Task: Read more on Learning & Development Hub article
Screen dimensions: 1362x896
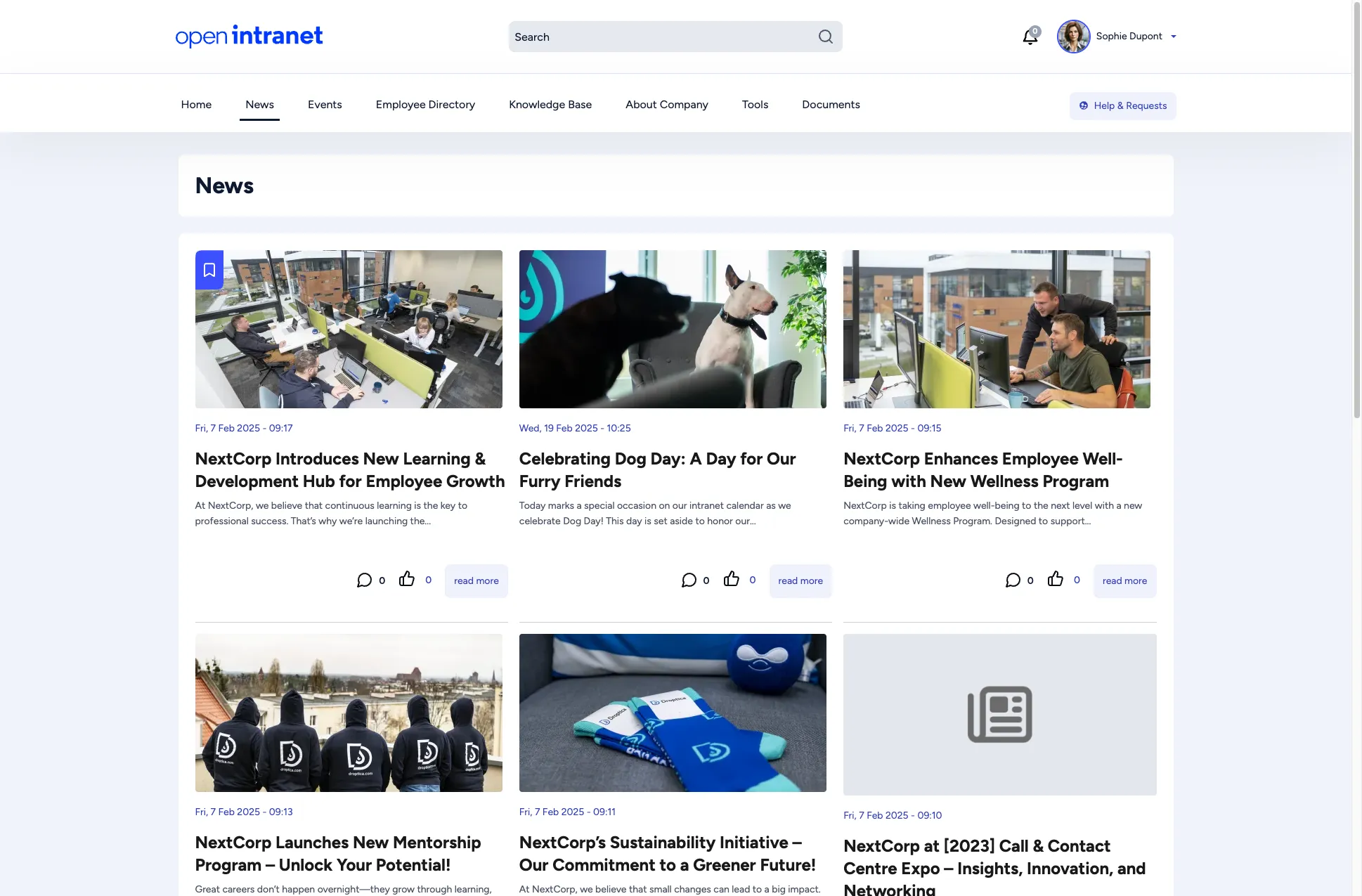Action: point(476,580)
